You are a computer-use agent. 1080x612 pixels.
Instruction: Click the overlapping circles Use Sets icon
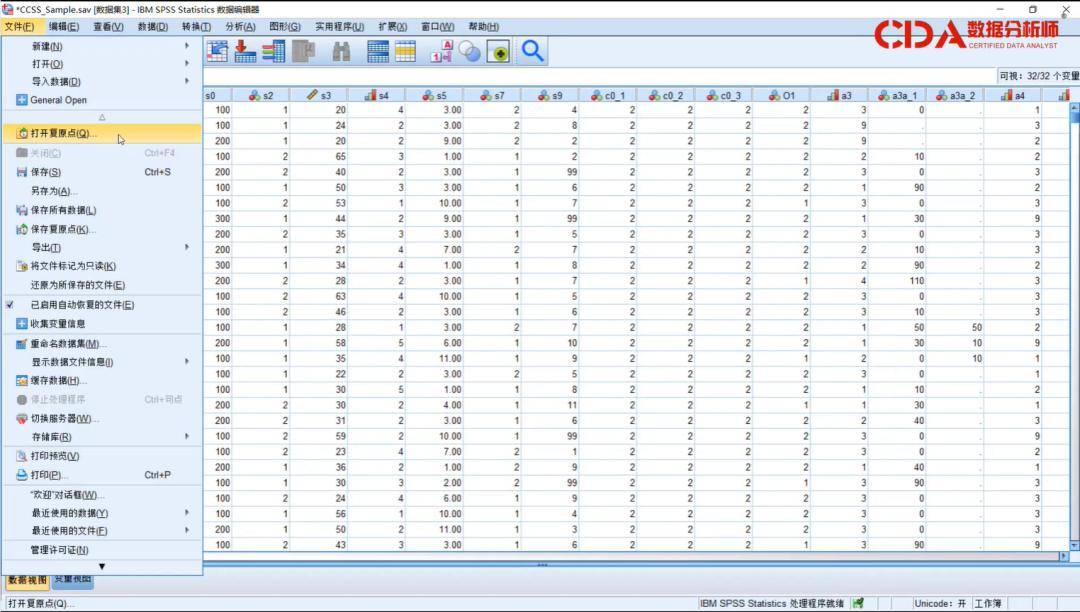(x=470, y=52)
